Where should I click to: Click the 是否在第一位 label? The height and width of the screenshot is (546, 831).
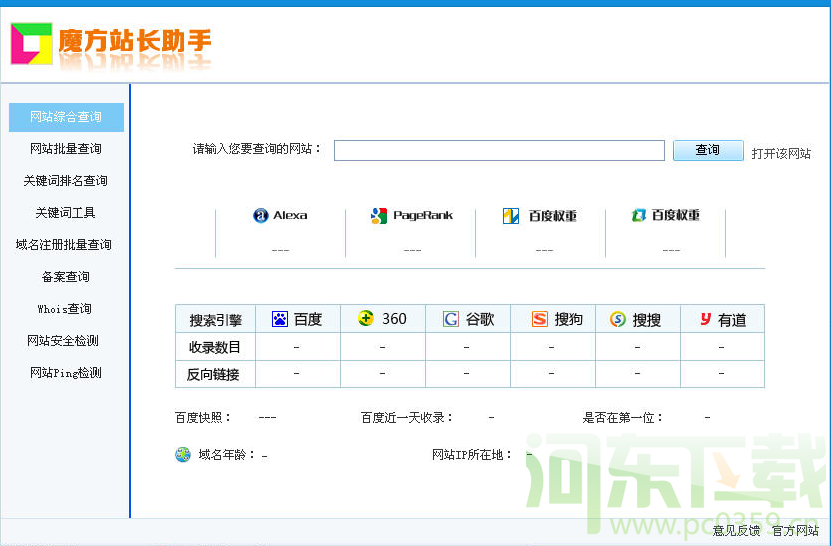click(622, 418)
